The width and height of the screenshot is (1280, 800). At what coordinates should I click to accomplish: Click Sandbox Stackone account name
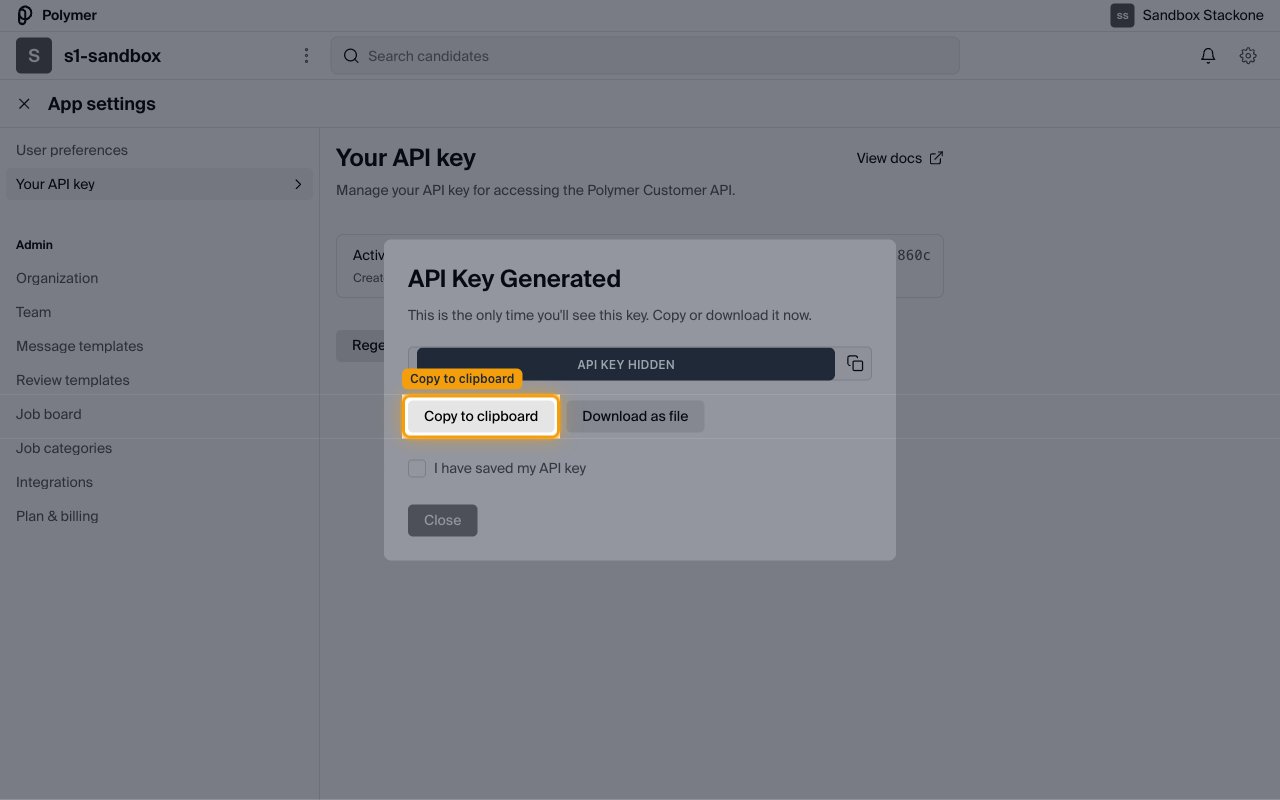click(1203, 15)
